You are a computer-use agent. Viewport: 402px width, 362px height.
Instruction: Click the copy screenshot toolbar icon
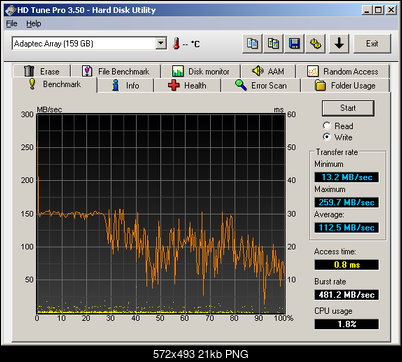pos(273,44)
